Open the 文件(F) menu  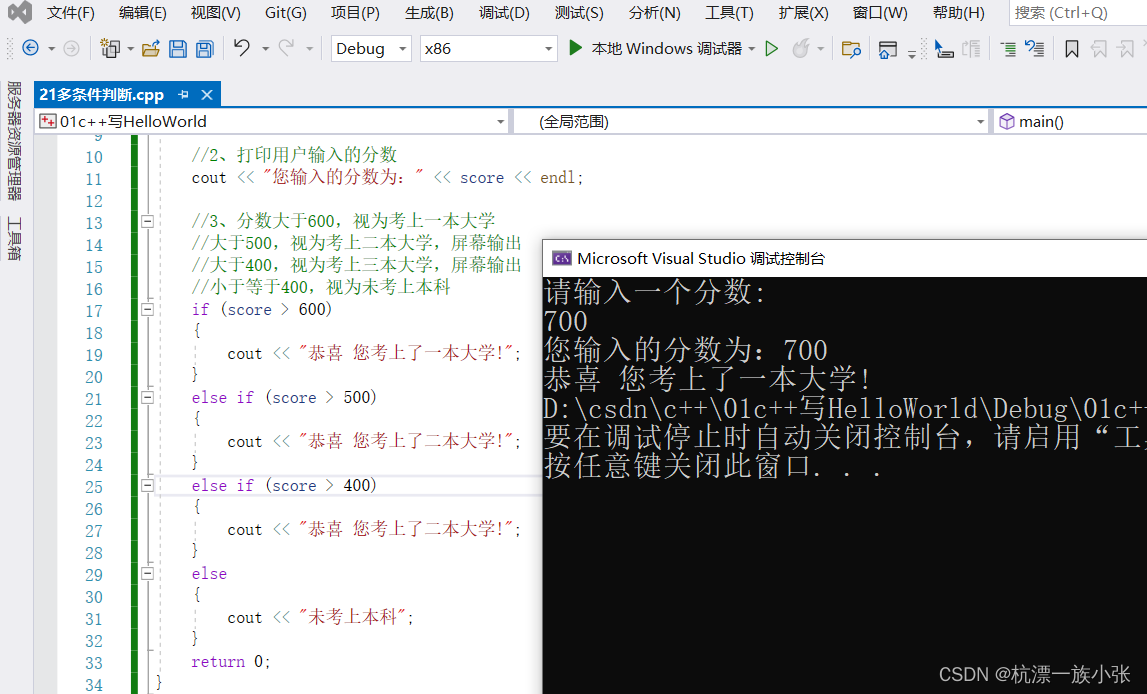tap(71, 12)
